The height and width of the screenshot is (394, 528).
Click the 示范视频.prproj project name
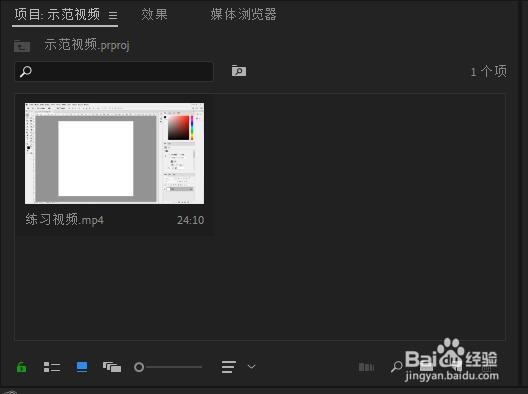pyautogui.click(x=87, y=45)
